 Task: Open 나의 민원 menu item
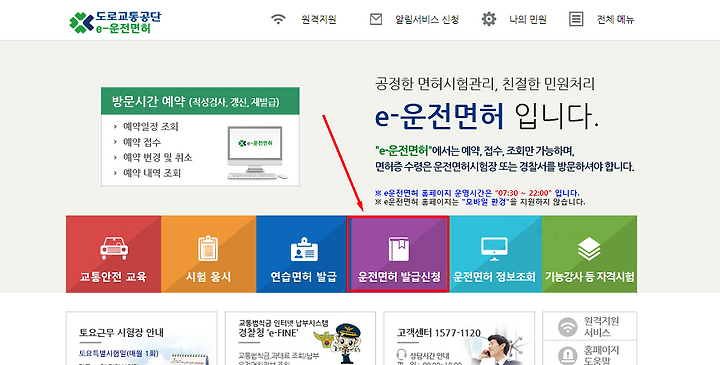[528, 19]
